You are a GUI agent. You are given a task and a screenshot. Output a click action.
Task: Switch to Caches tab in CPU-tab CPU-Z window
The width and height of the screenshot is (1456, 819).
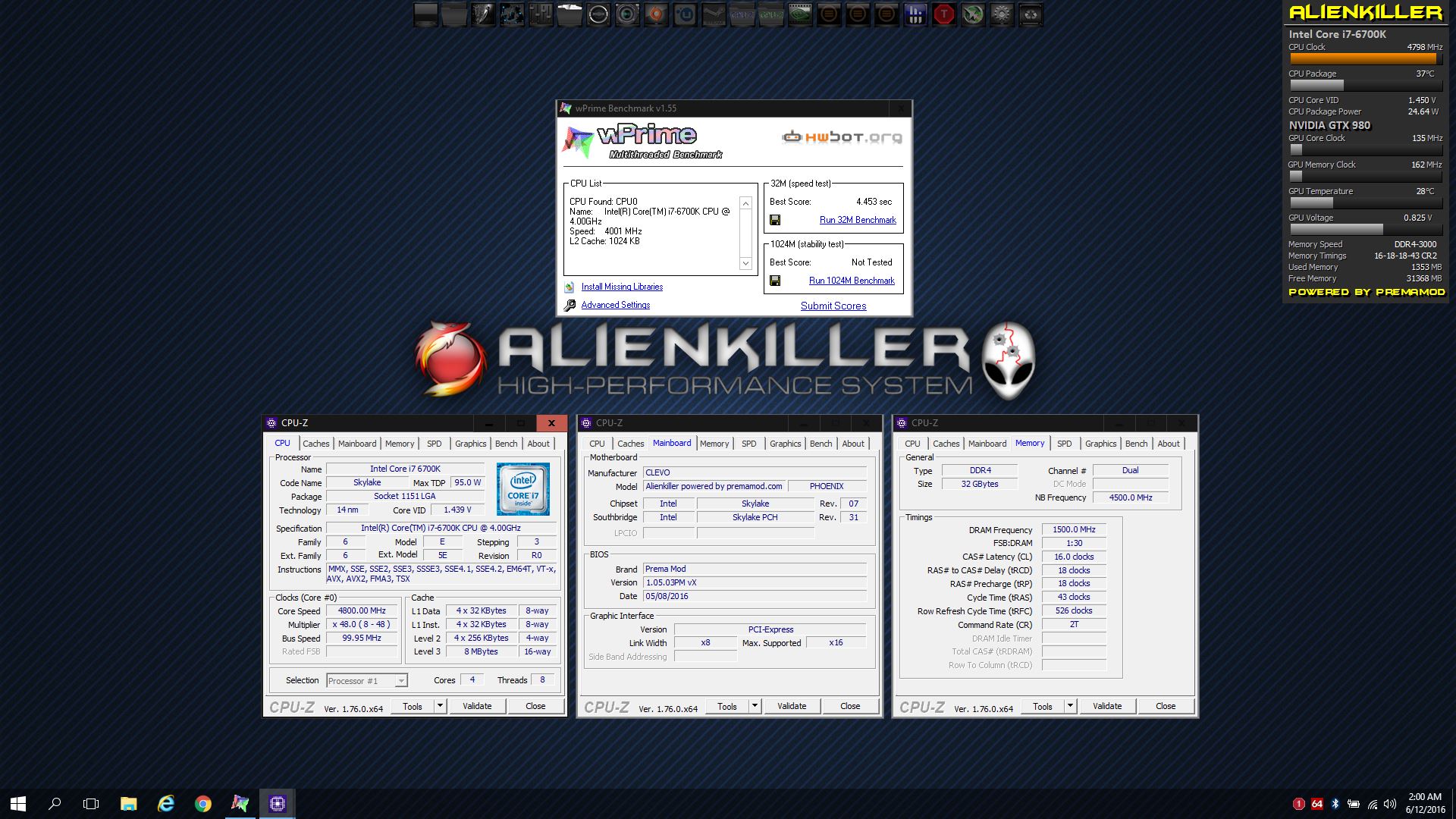[x=316, y=444]
